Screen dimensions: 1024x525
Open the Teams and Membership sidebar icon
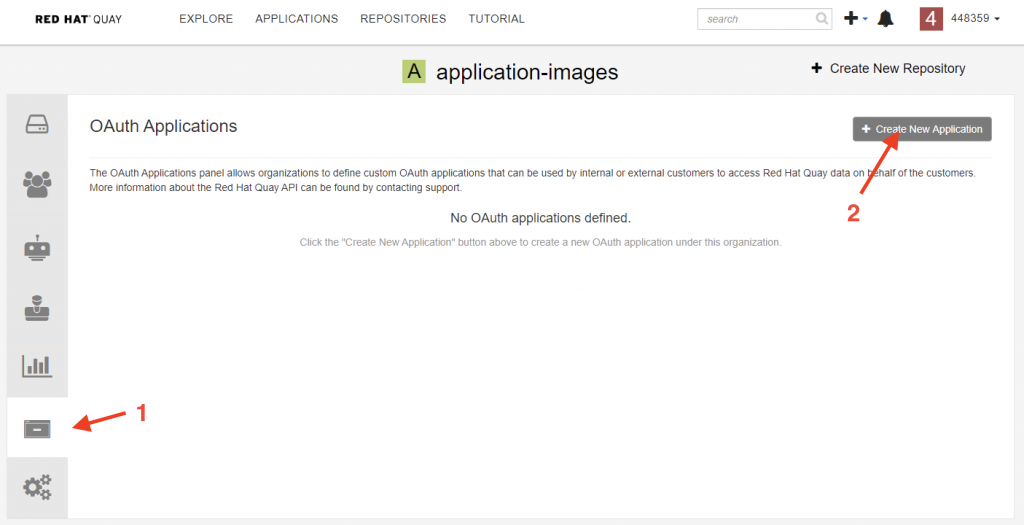coord(37,184)
